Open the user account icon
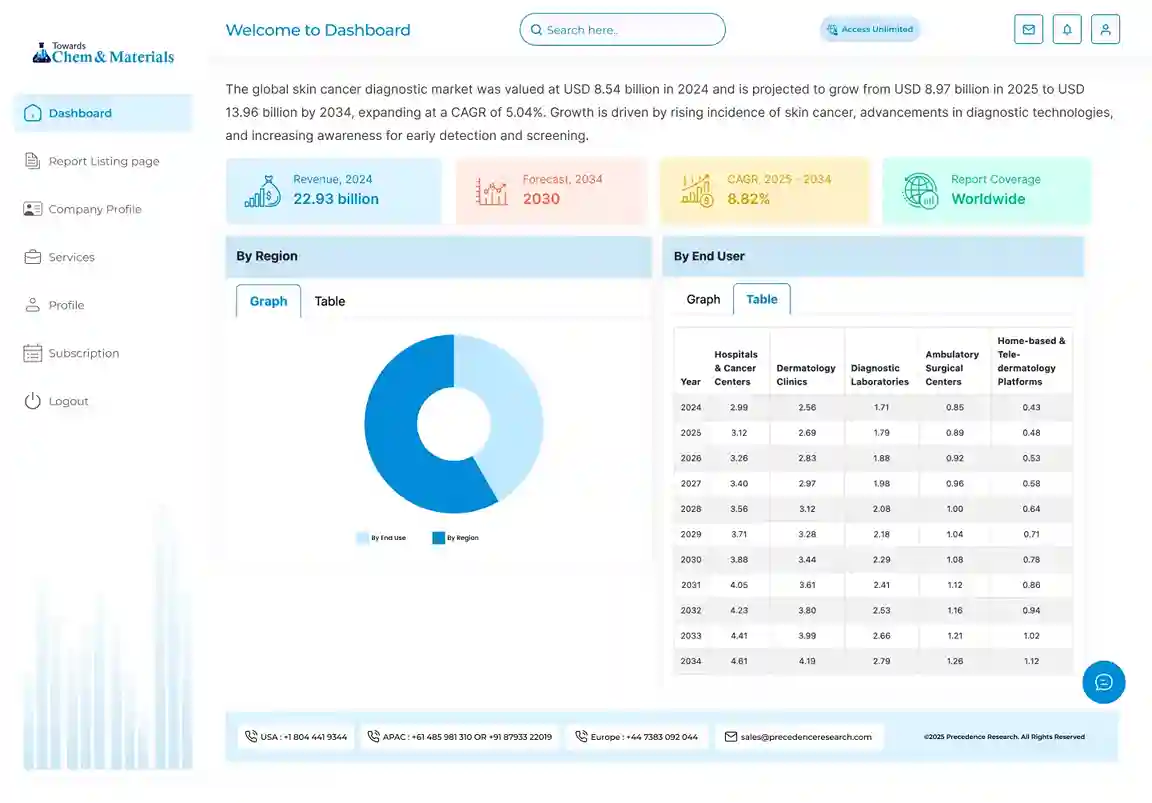This screenshot has height=803, width=1152. [1105, 30]
